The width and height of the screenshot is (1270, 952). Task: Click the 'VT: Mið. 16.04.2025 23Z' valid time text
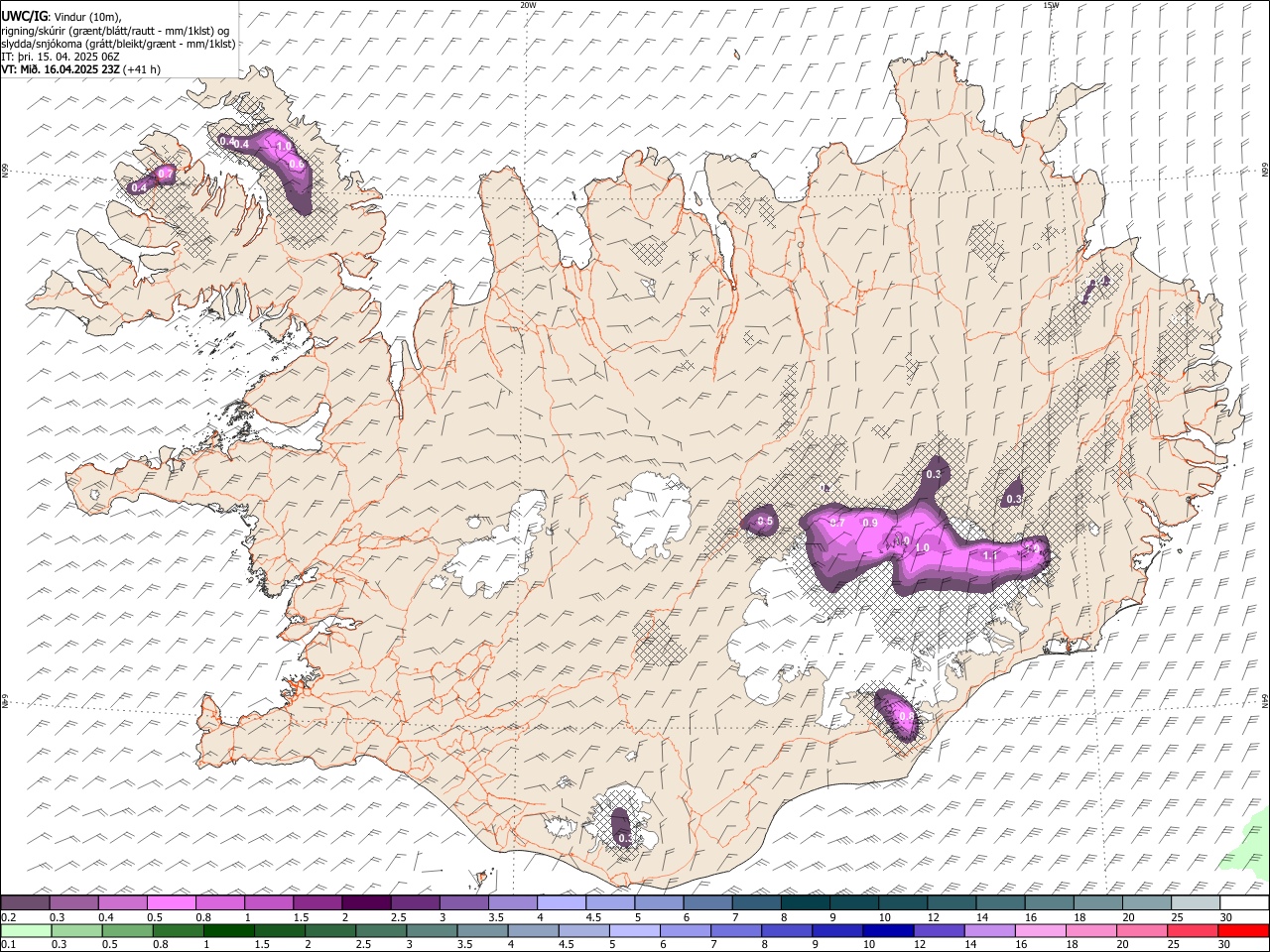[x=62, y=69]
